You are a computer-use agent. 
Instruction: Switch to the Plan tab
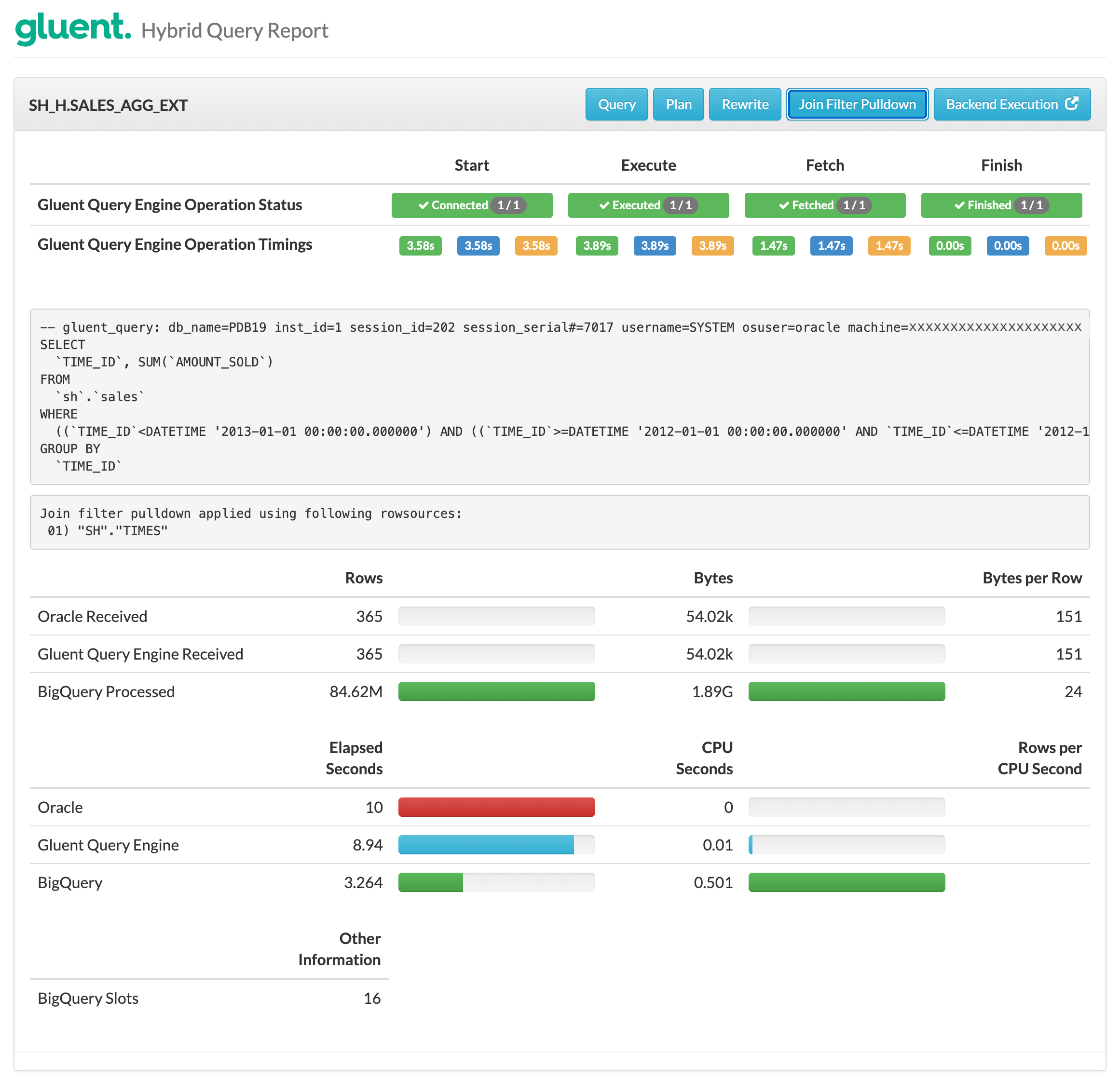(678, 104)
